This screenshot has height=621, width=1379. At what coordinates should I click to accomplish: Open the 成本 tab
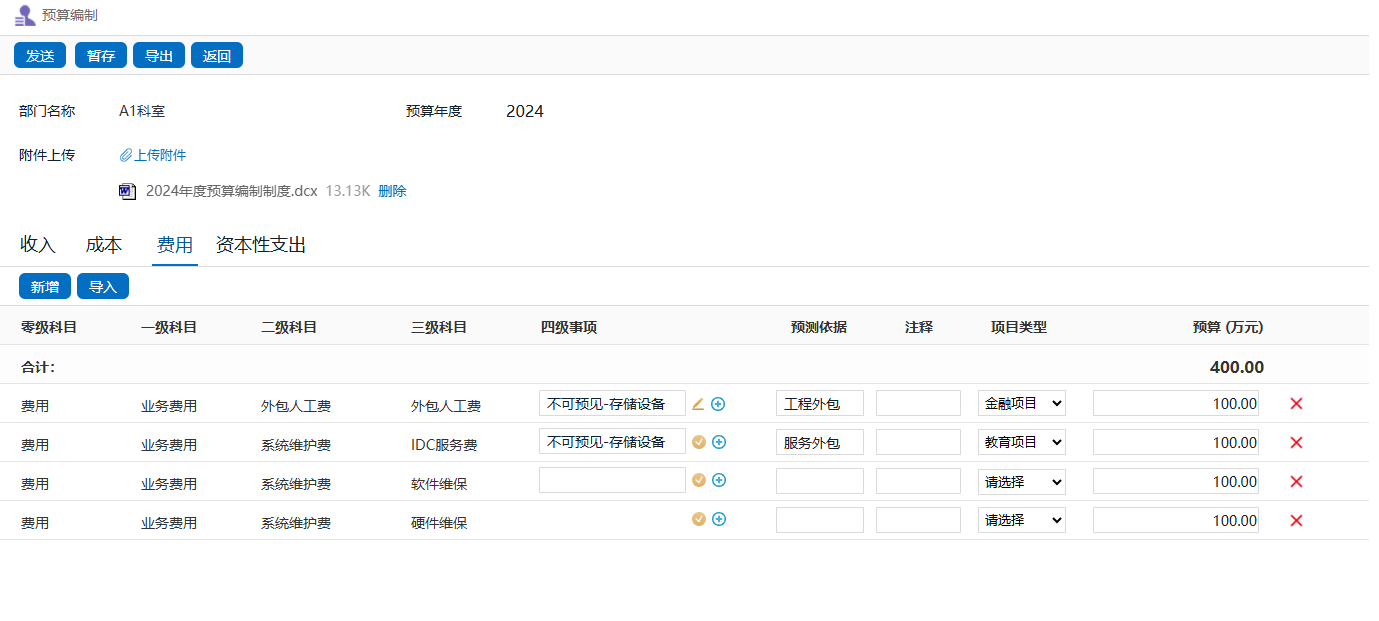tap(104, 245)
